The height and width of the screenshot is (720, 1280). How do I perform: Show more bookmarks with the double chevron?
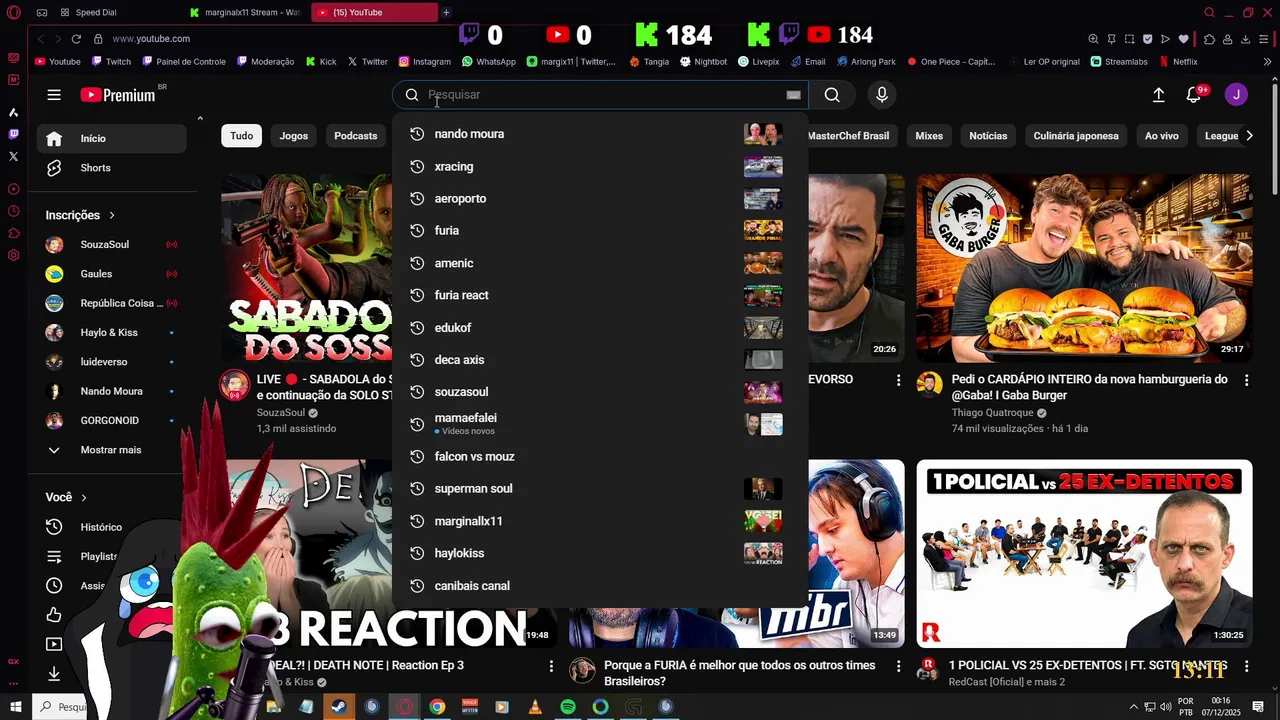[1267, 62]
